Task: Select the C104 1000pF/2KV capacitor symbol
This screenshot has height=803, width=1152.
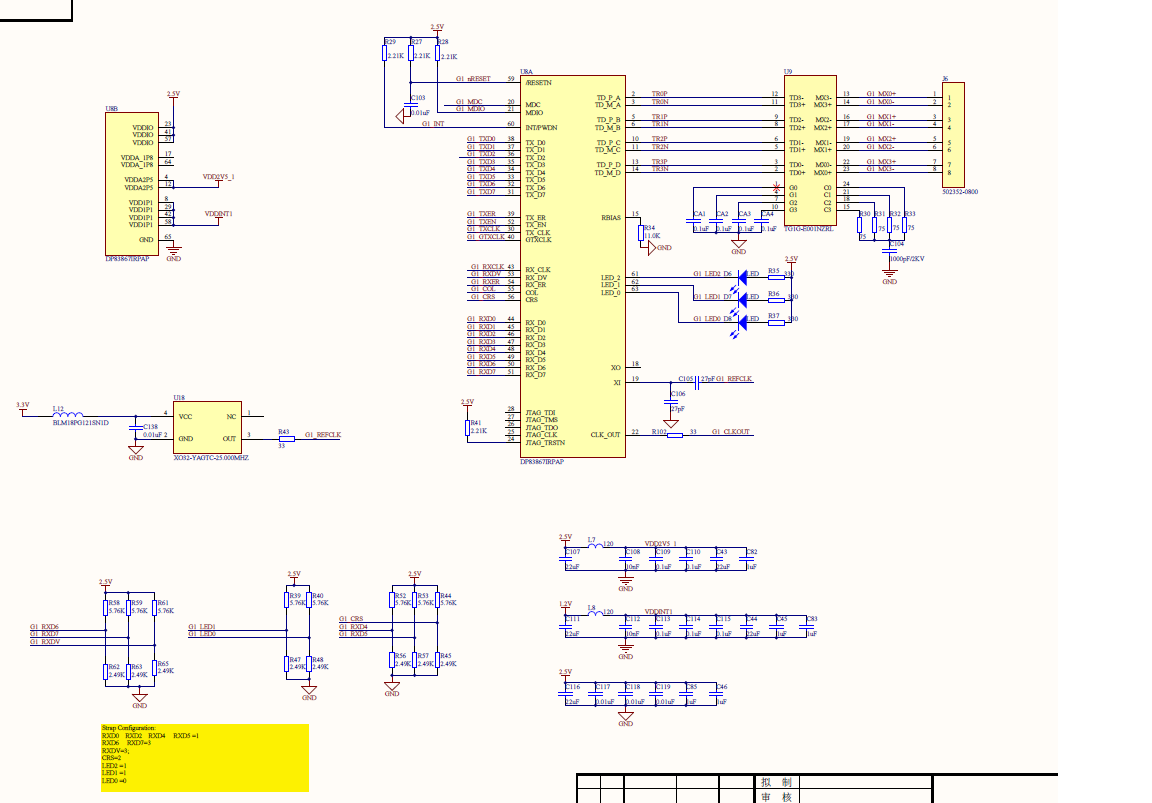Action: point(890,252)
